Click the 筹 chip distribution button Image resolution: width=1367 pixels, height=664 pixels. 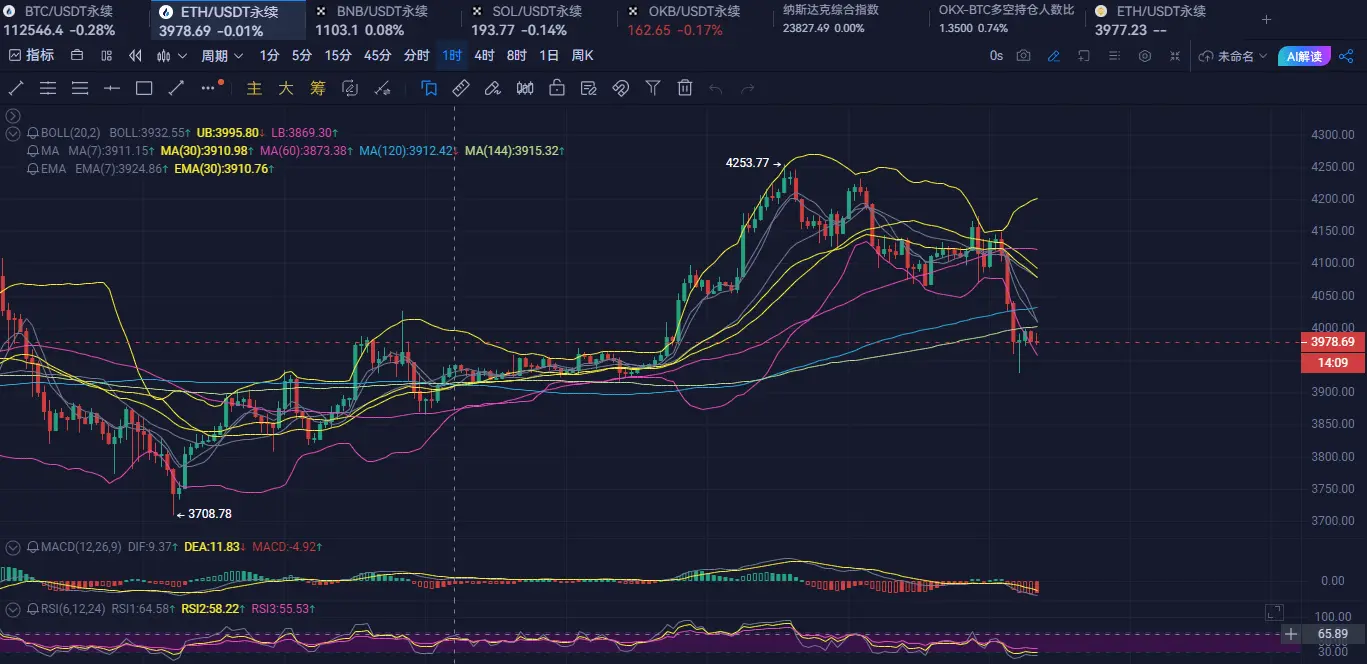[x=318, y=88]
